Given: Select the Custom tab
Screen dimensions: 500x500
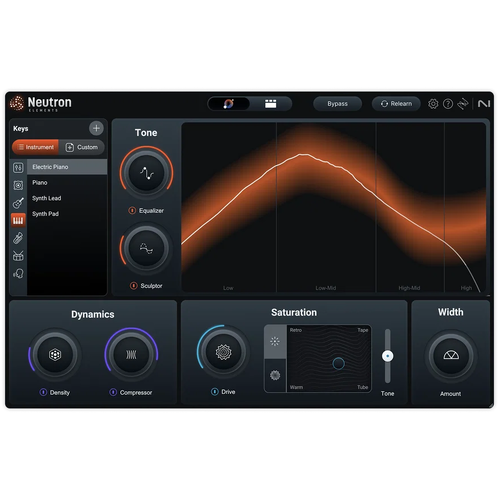Looking at the screenshot, I should pos(82,147).
